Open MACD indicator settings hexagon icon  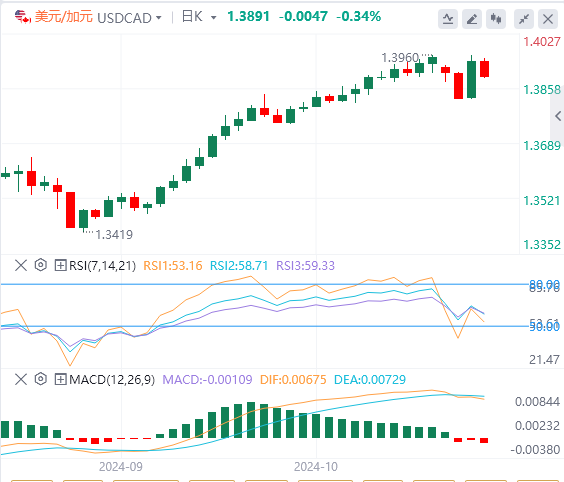[41, 379]
